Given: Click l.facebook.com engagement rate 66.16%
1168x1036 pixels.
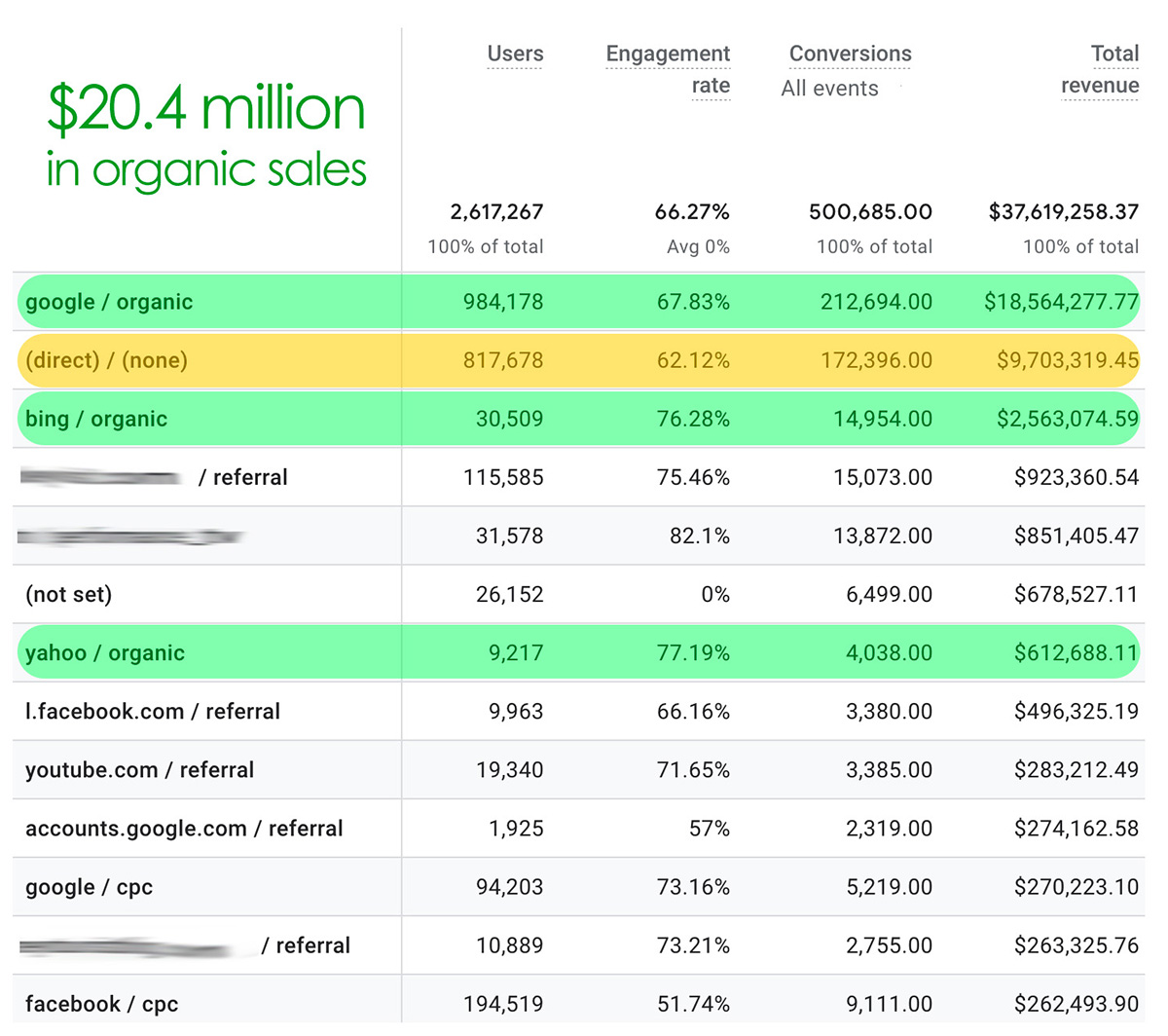Looking at the screenshot, I should click(x=693, y=711).
